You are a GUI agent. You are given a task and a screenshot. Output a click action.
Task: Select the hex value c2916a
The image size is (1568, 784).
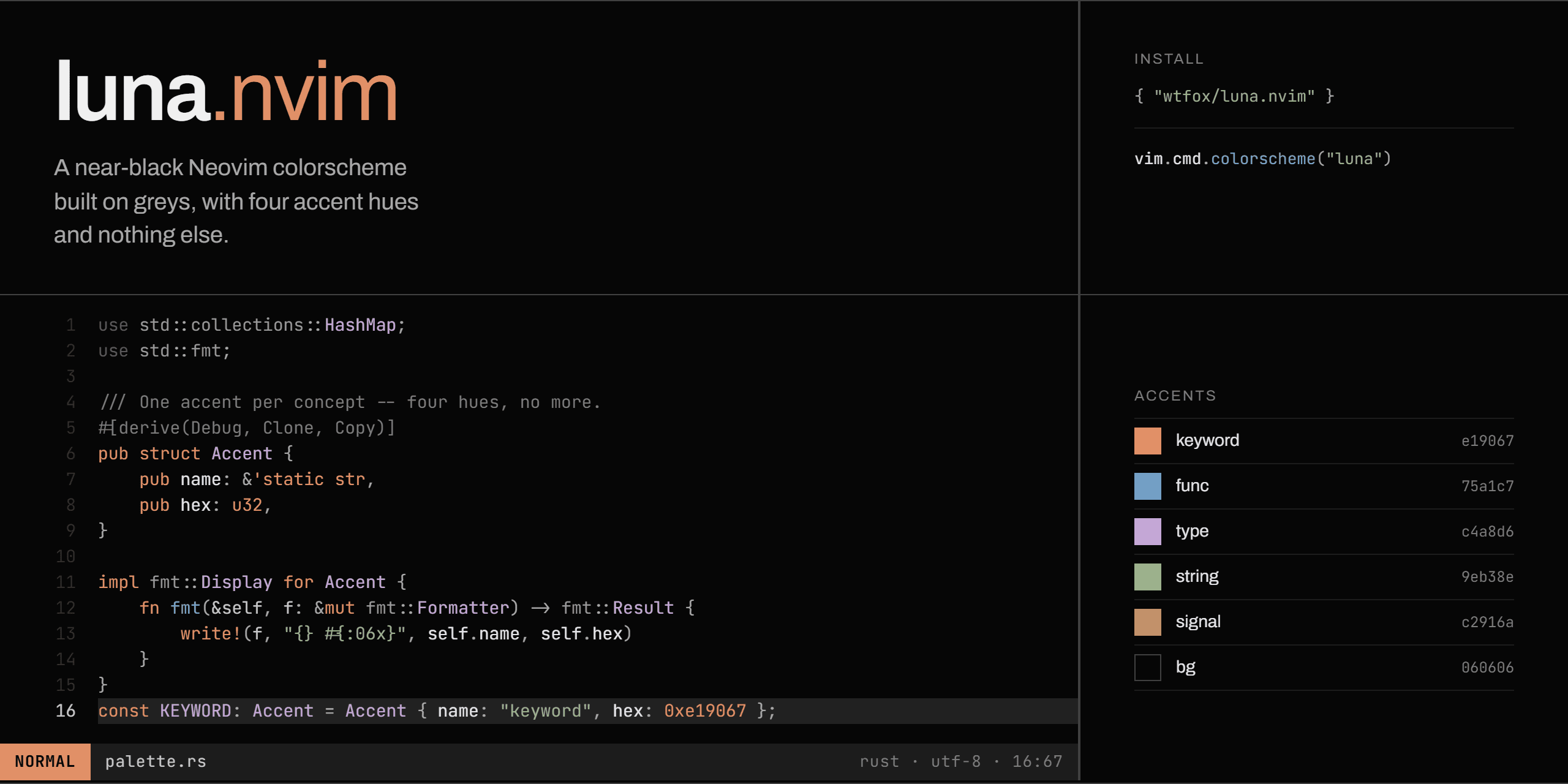1487,622
